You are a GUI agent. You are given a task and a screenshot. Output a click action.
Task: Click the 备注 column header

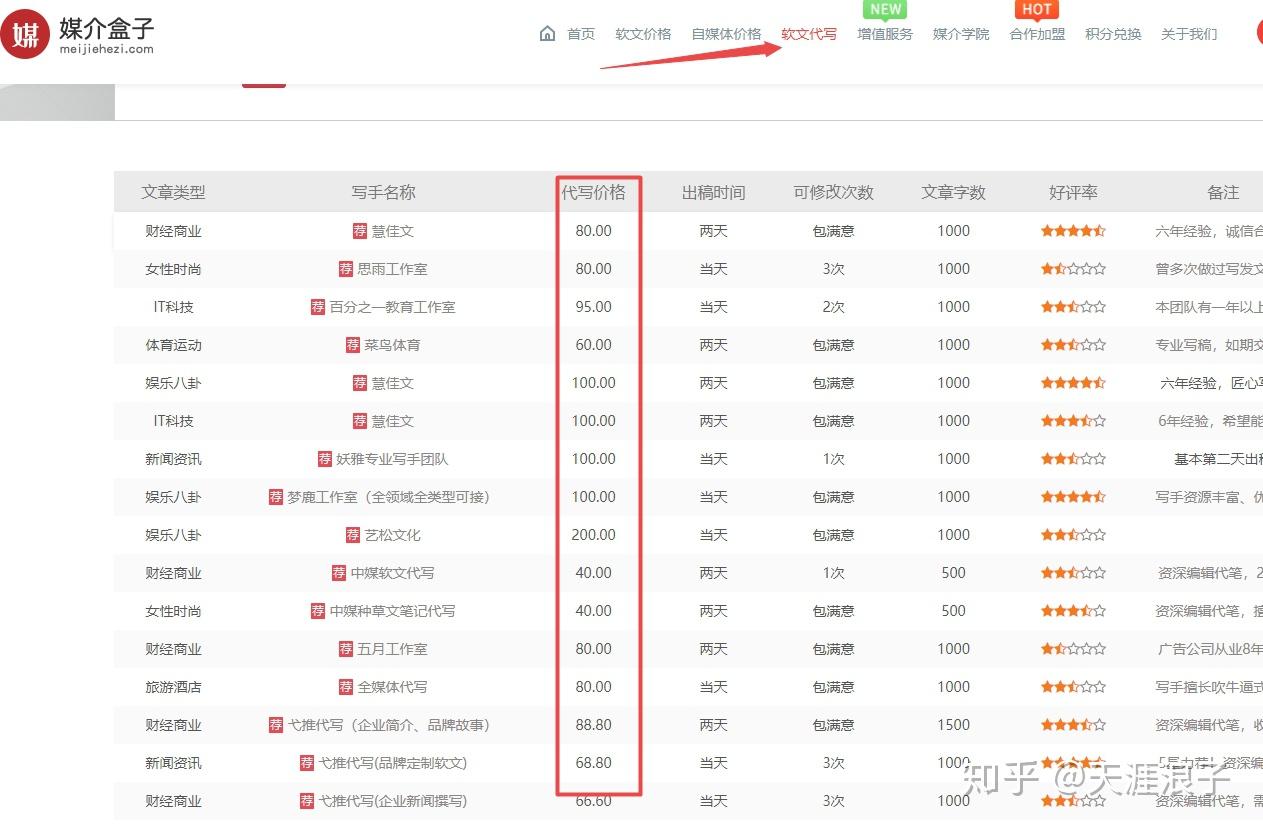(x=1223, y=192)
